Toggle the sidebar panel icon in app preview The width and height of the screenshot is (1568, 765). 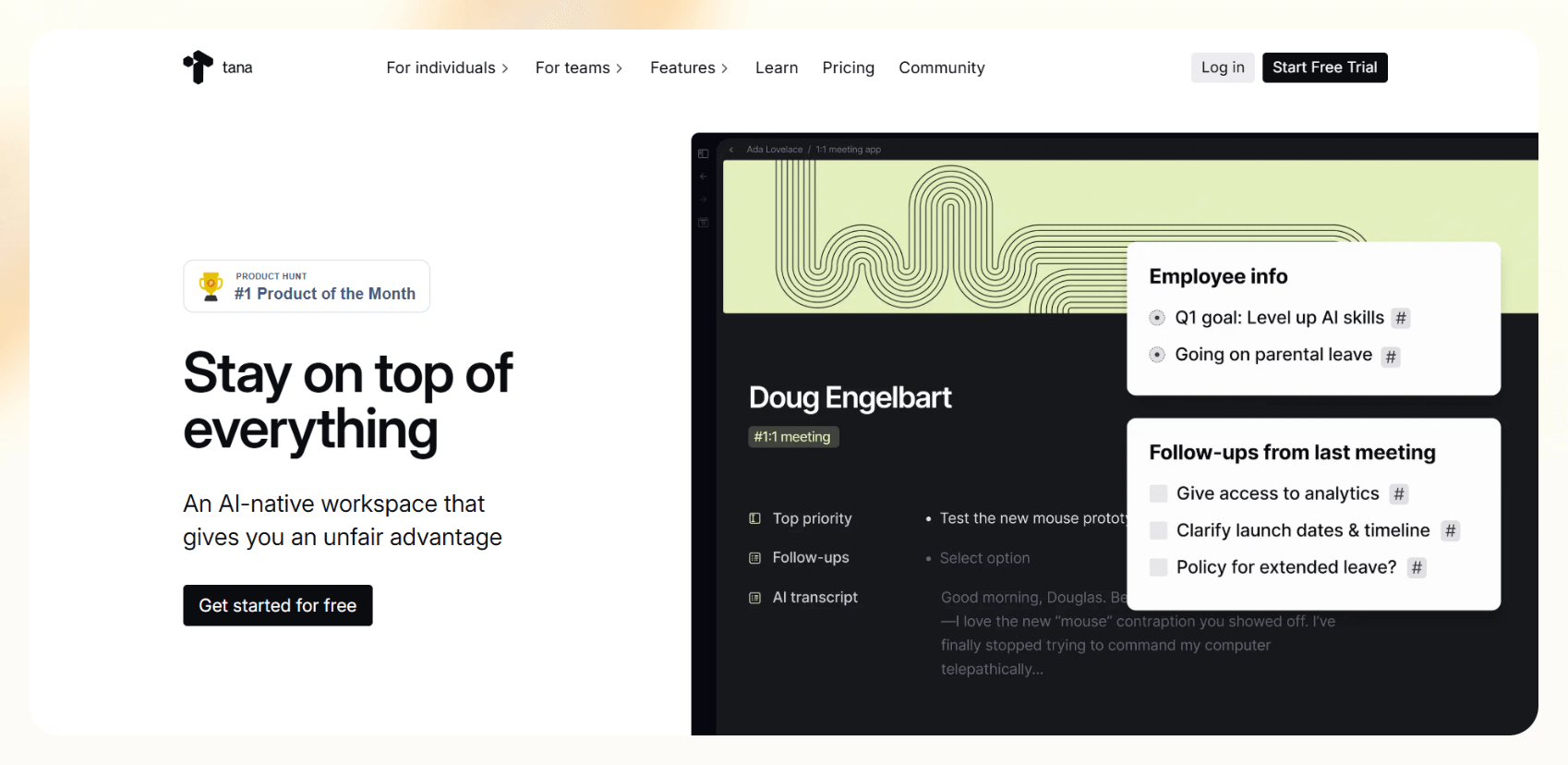(x=704, y=153)
